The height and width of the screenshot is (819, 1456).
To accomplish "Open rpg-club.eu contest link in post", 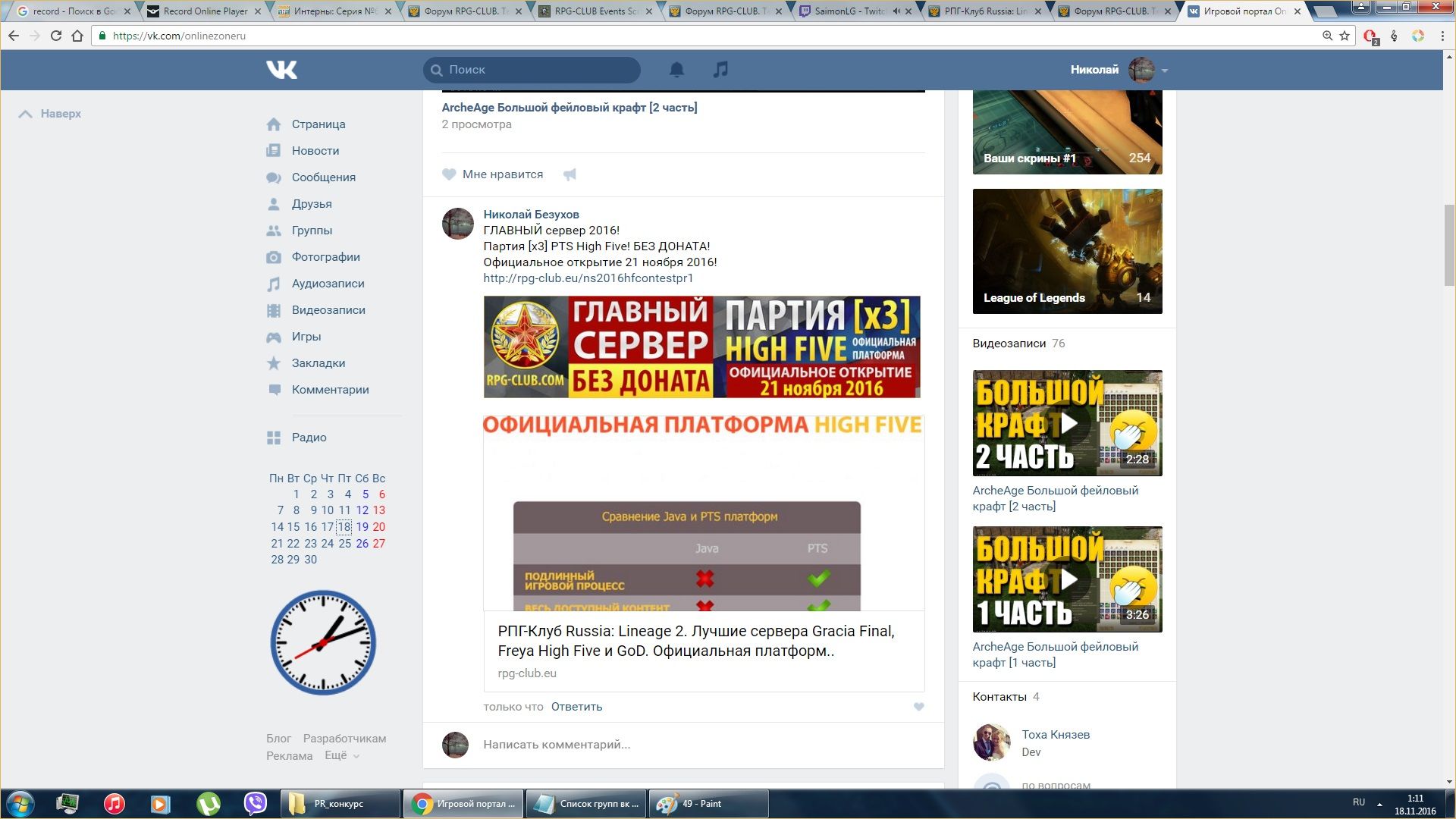I will coord(588,278).
